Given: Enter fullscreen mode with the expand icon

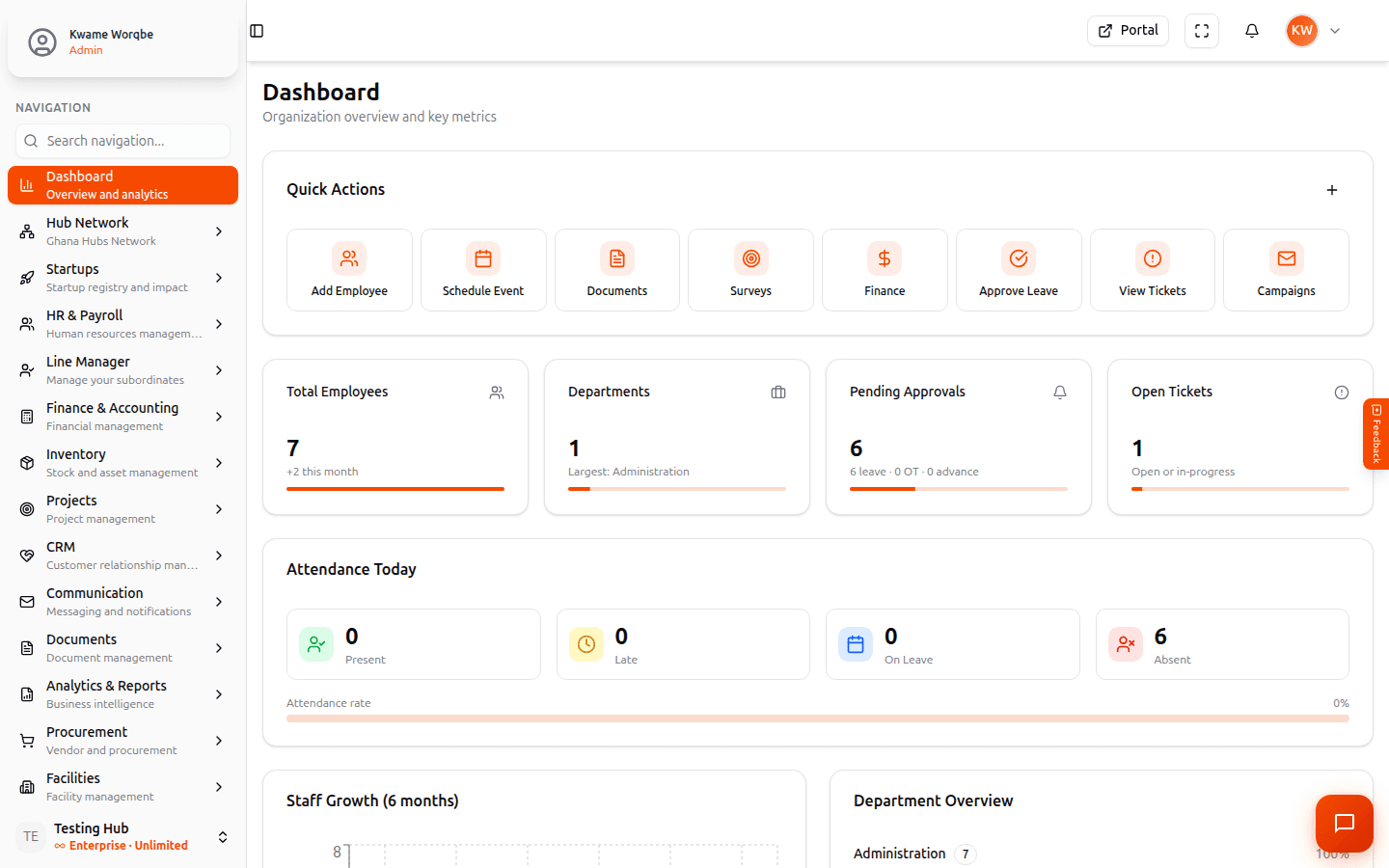Looking at the screenshot, I should point(1202,31).
